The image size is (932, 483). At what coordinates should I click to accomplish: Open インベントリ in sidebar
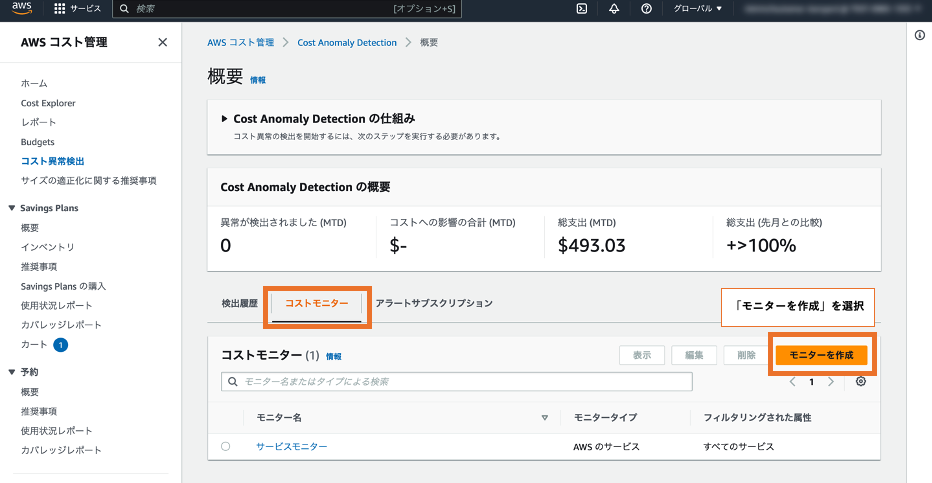coord(48,247)
